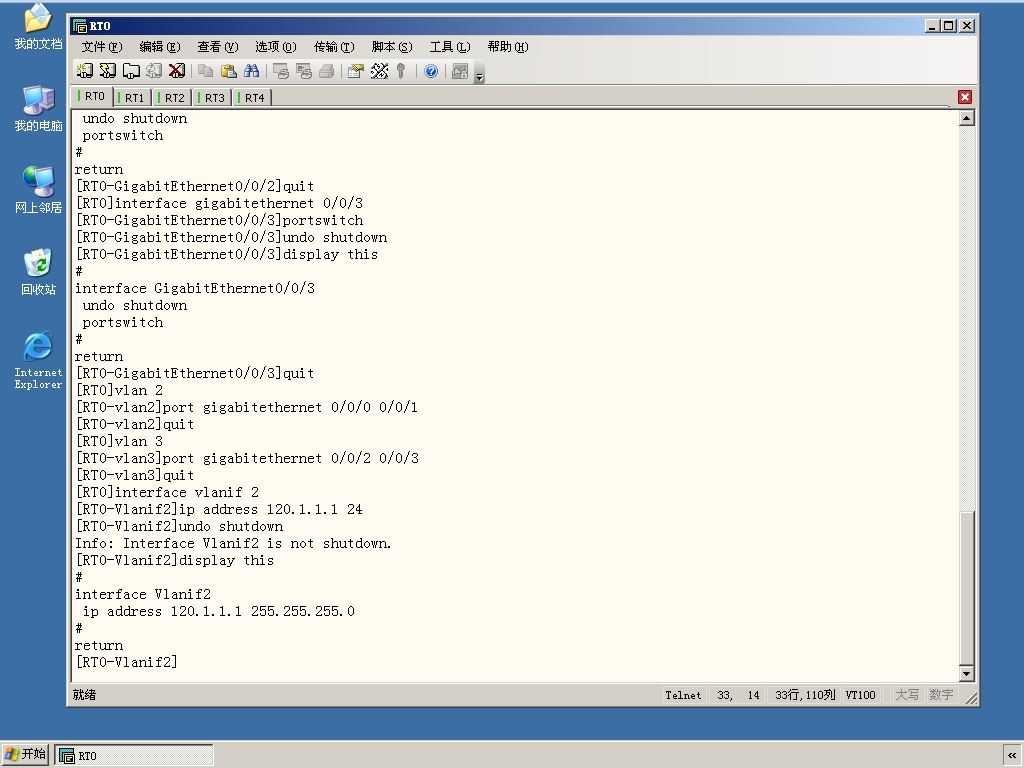This screenshot has width=1024, height=768.
Task: Click the public key agent icon
Action: (401, 71)
